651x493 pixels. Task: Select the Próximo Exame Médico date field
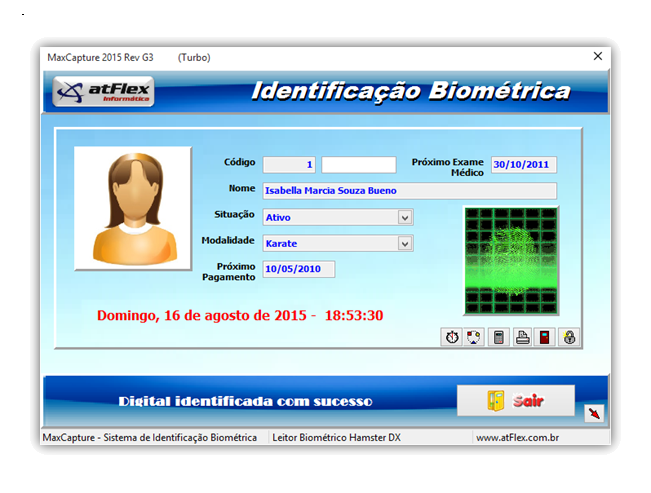tap(523, 165)
